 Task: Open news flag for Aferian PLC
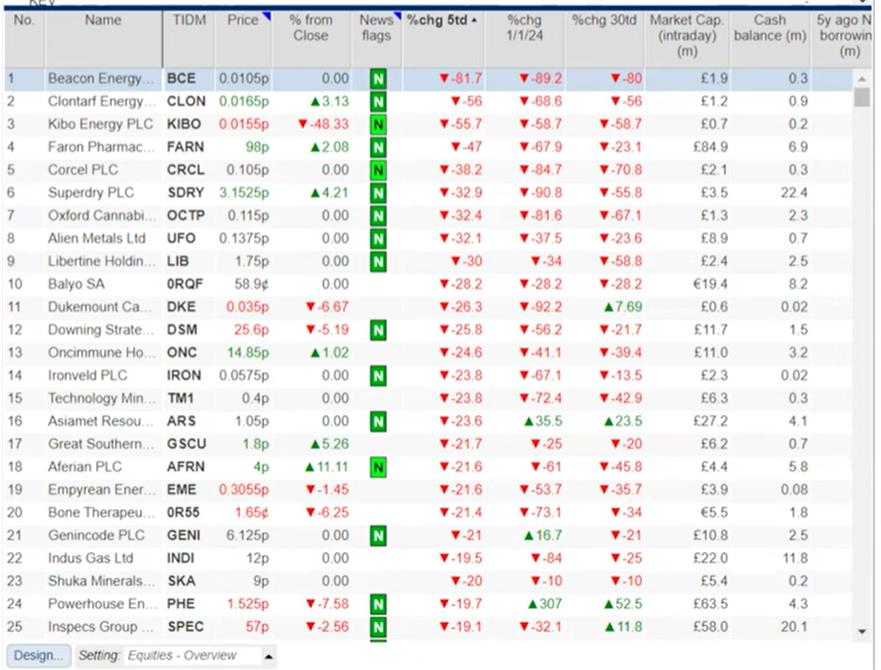378,467
